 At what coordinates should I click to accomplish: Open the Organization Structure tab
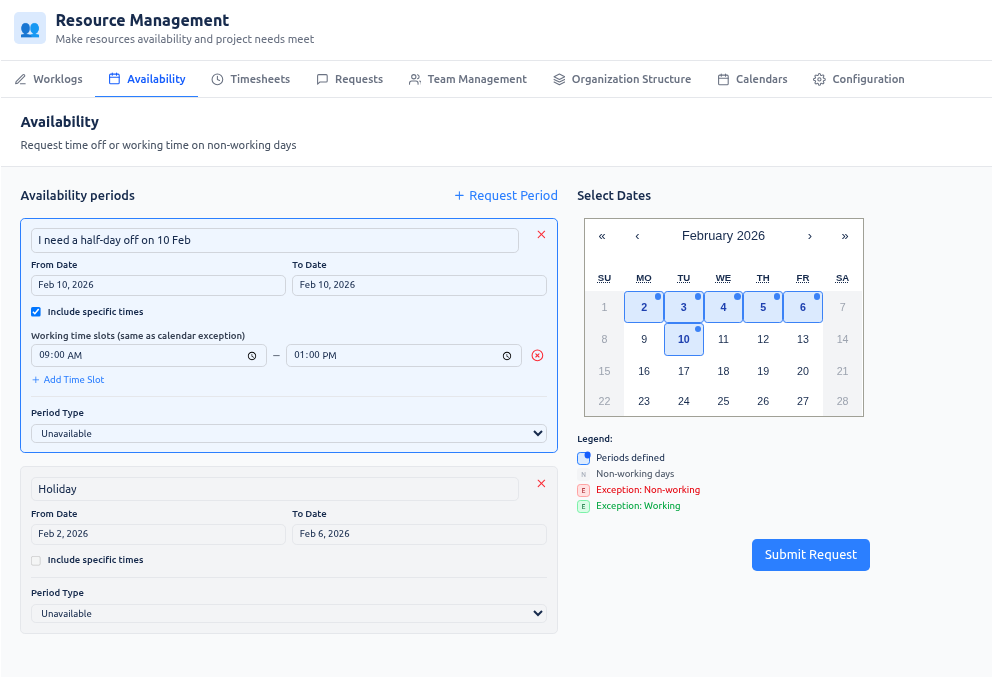click(622, 78)
